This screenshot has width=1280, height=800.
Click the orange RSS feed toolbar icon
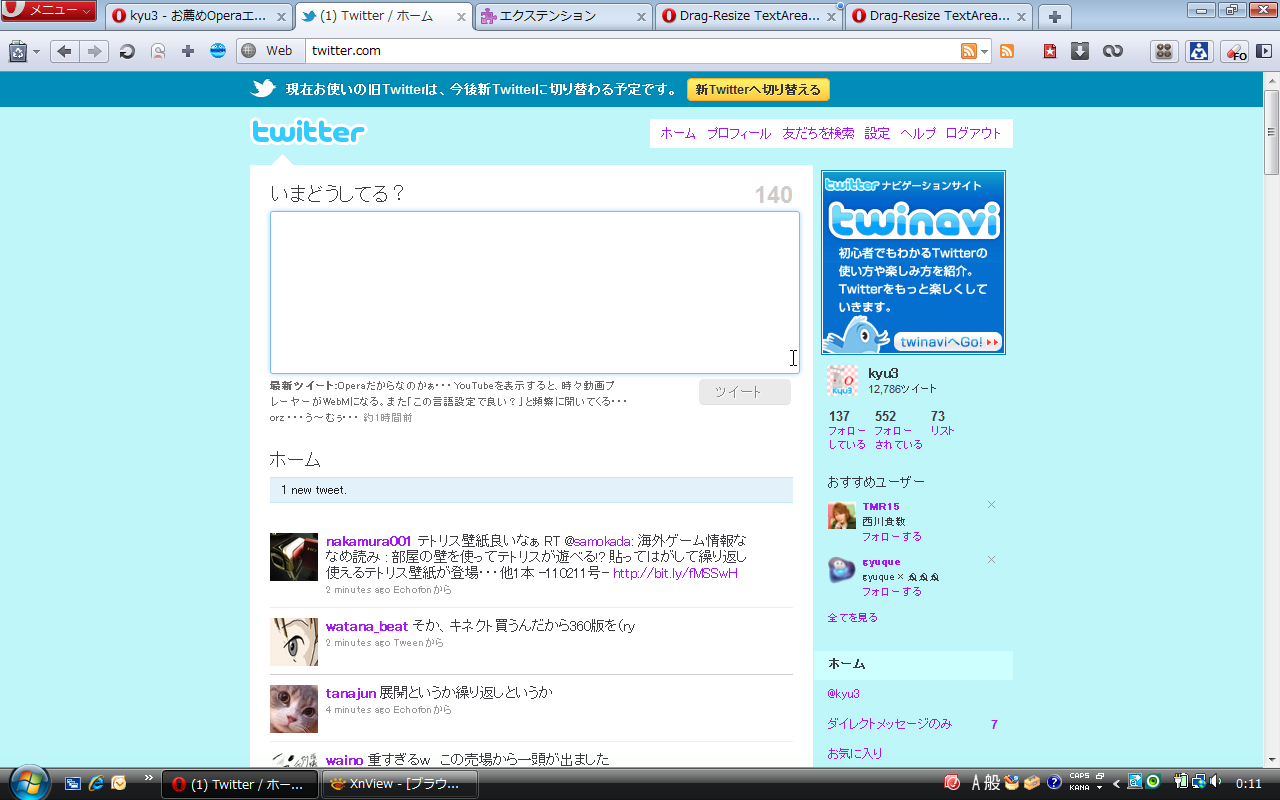coord(1007,51)
